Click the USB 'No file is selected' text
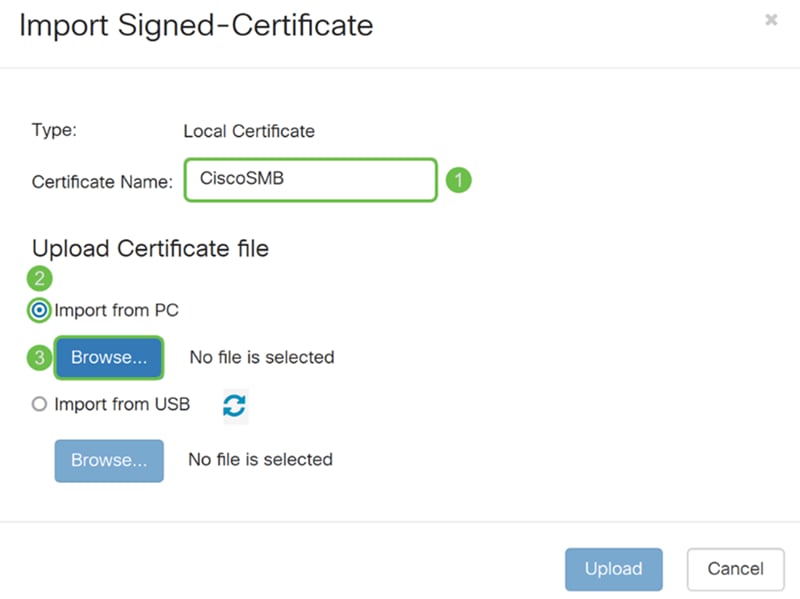Screen dimensions: 800x599 point(261,459)
